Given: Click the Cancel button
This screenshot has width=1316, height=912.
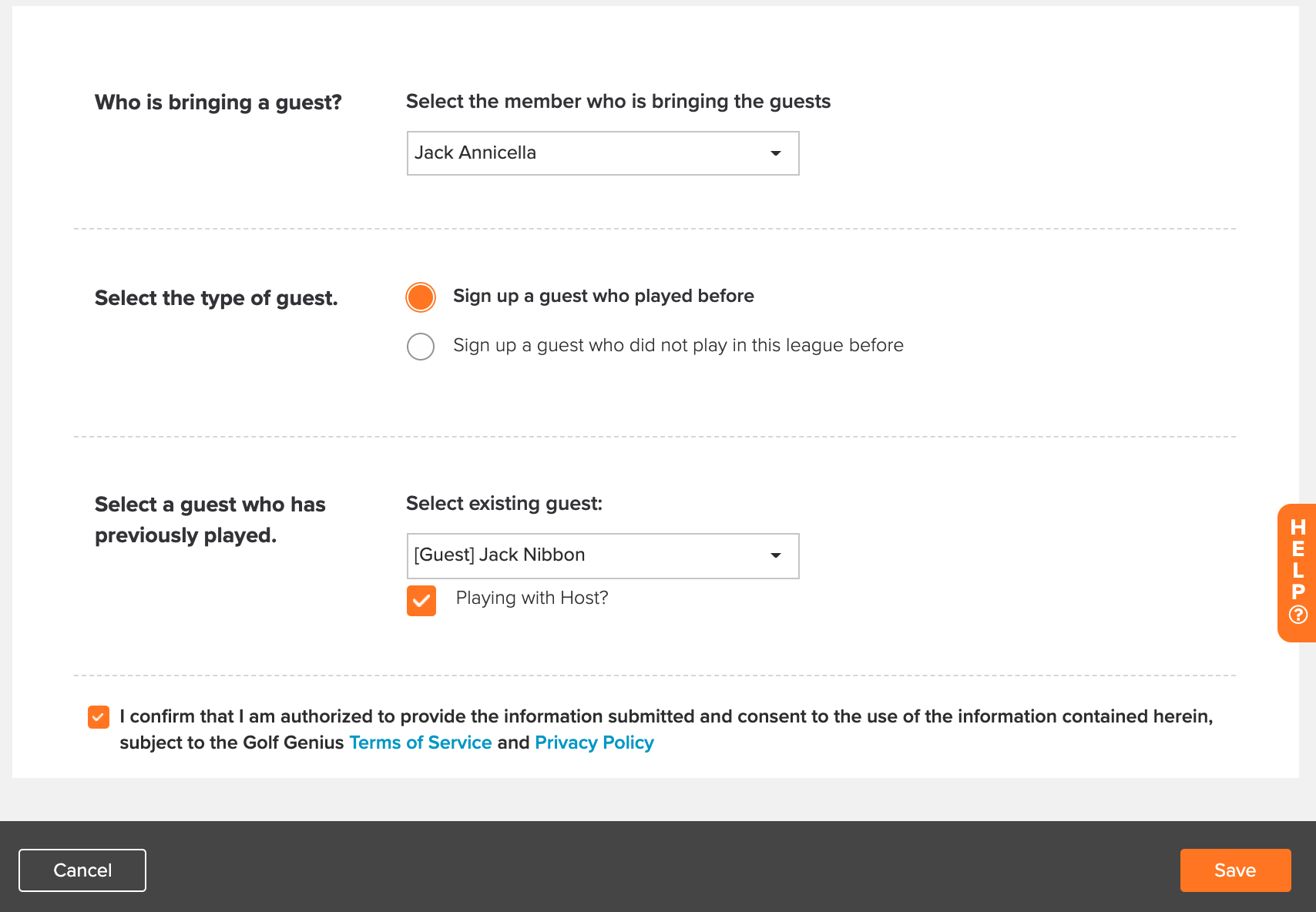Looking at the screenshot, I should pyautogui.click(x=82, y=870).
